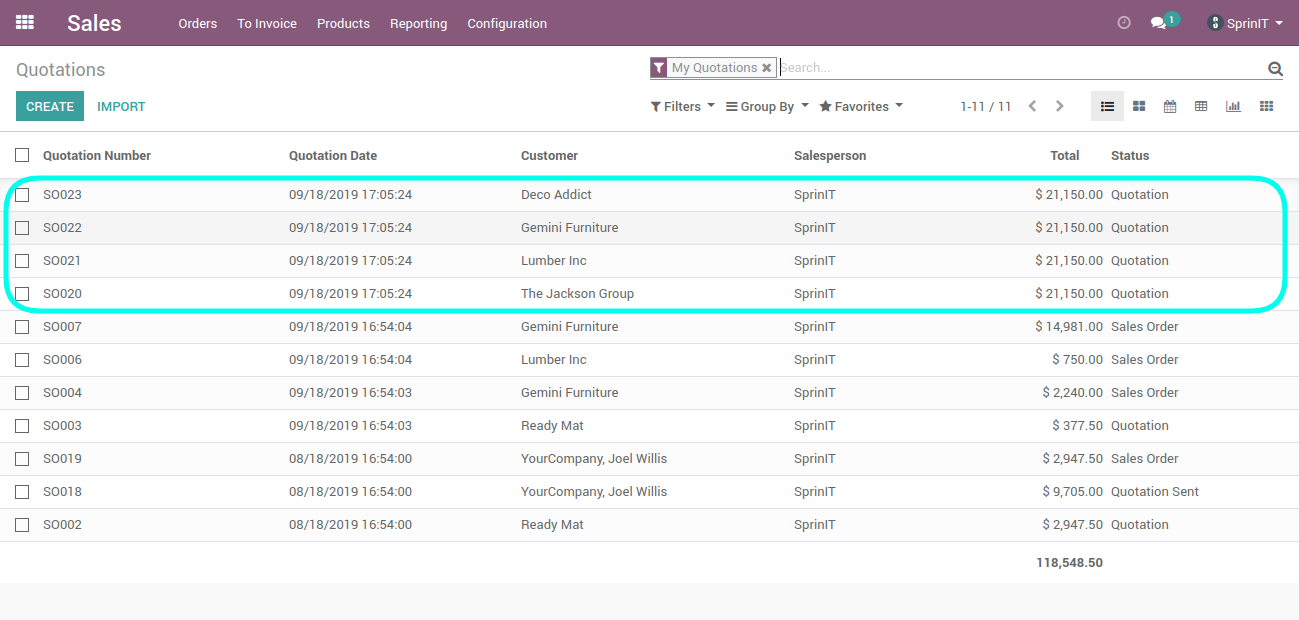Go to previous page arrow

[1032, 106]
